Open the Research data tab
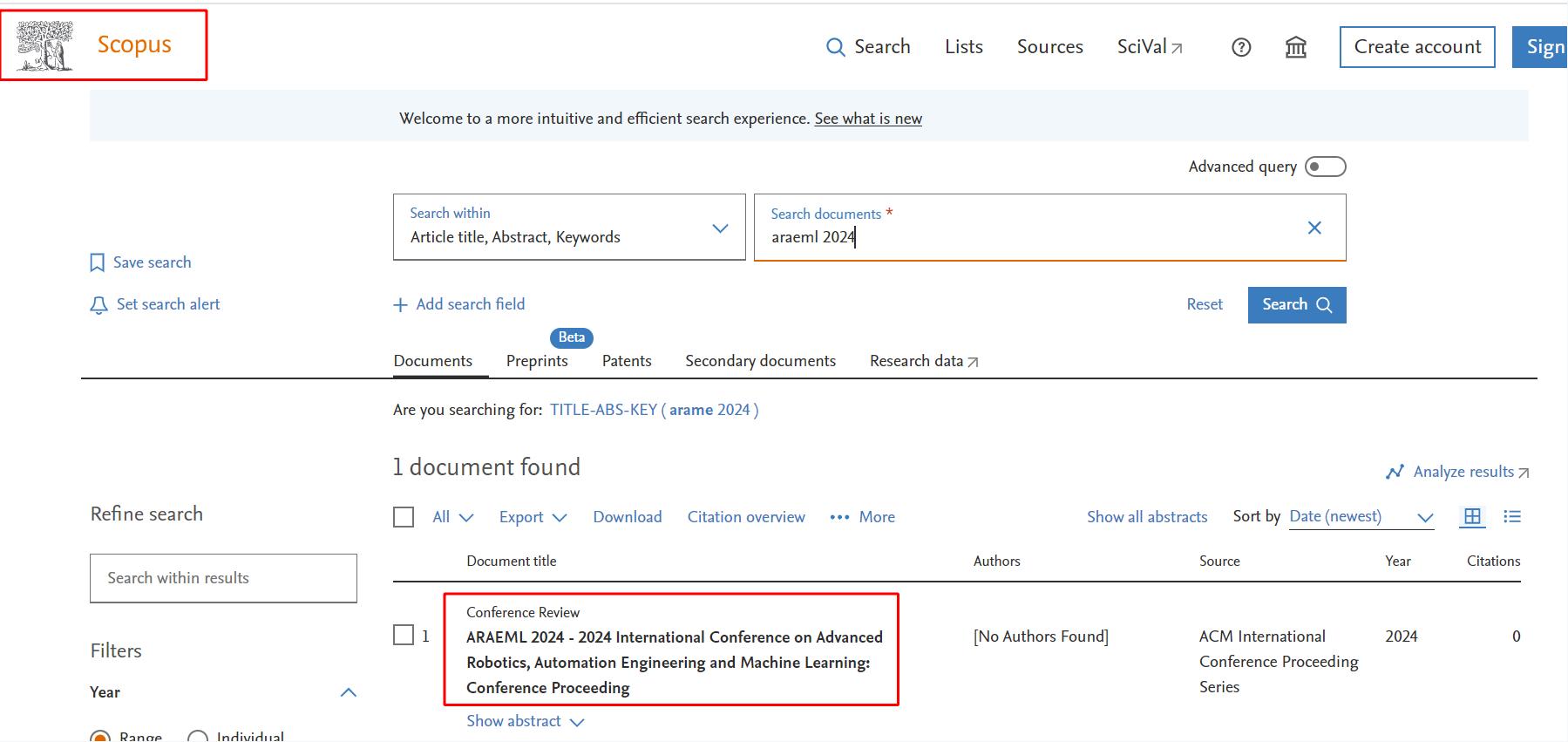The image size is (1568, 742). [x=924, y=361]
